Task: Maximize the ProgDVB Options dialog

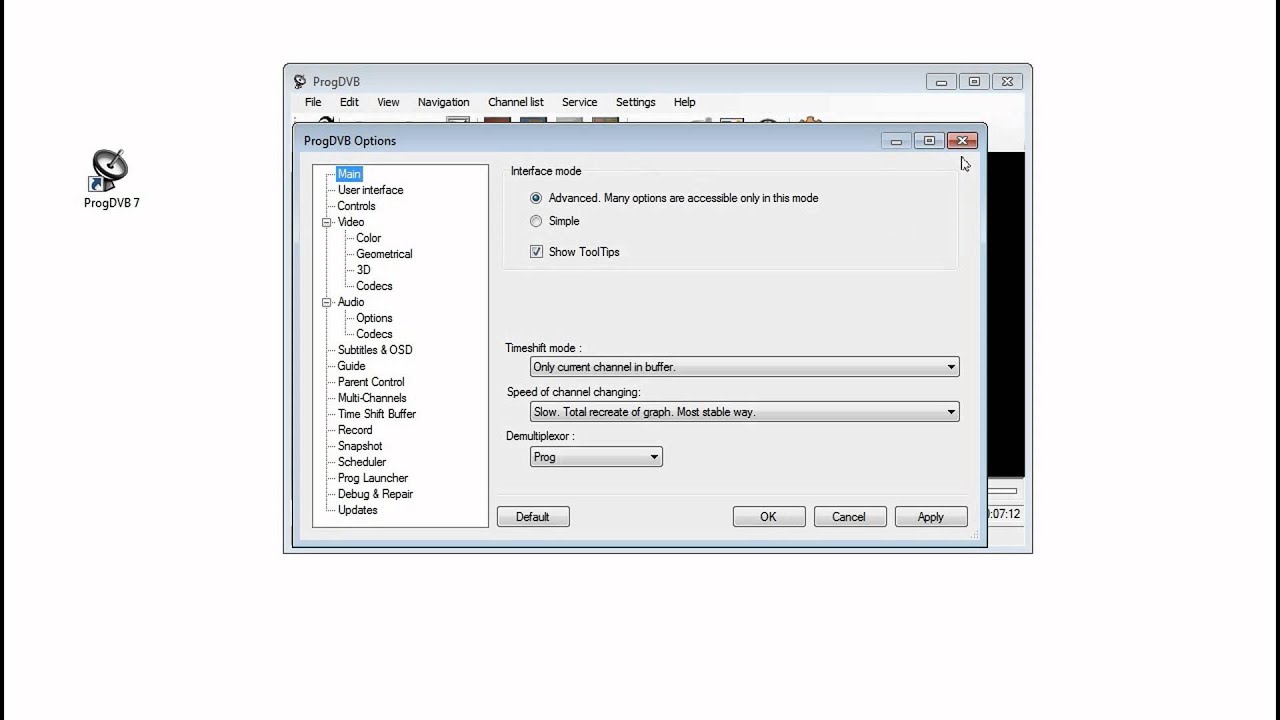Action: point(929,141)
